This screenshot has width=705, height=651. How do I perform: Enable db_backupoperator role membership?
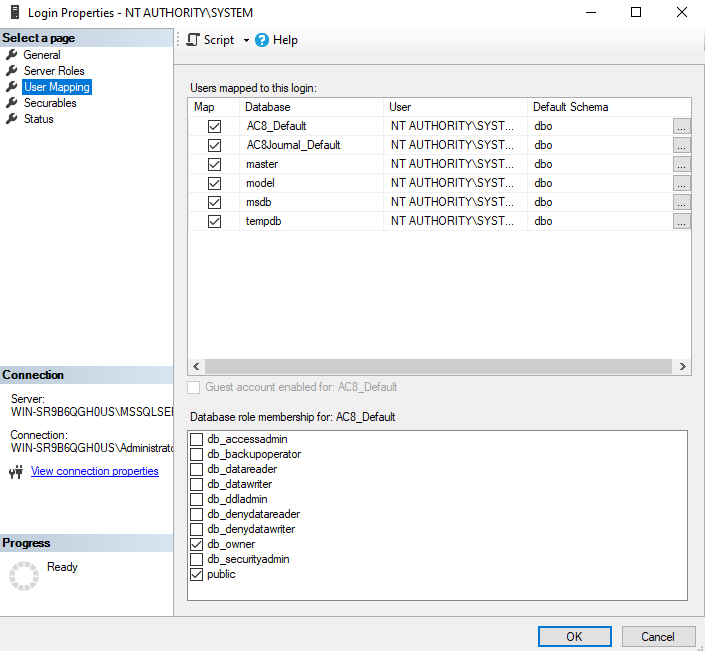[196, 454]
